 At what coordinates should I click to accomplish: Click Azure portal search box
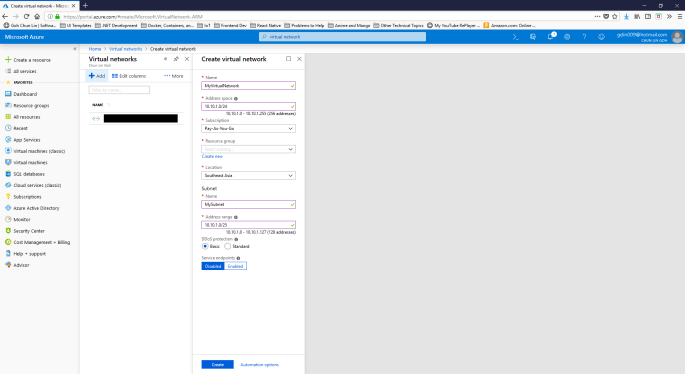[x=342, y=37]
